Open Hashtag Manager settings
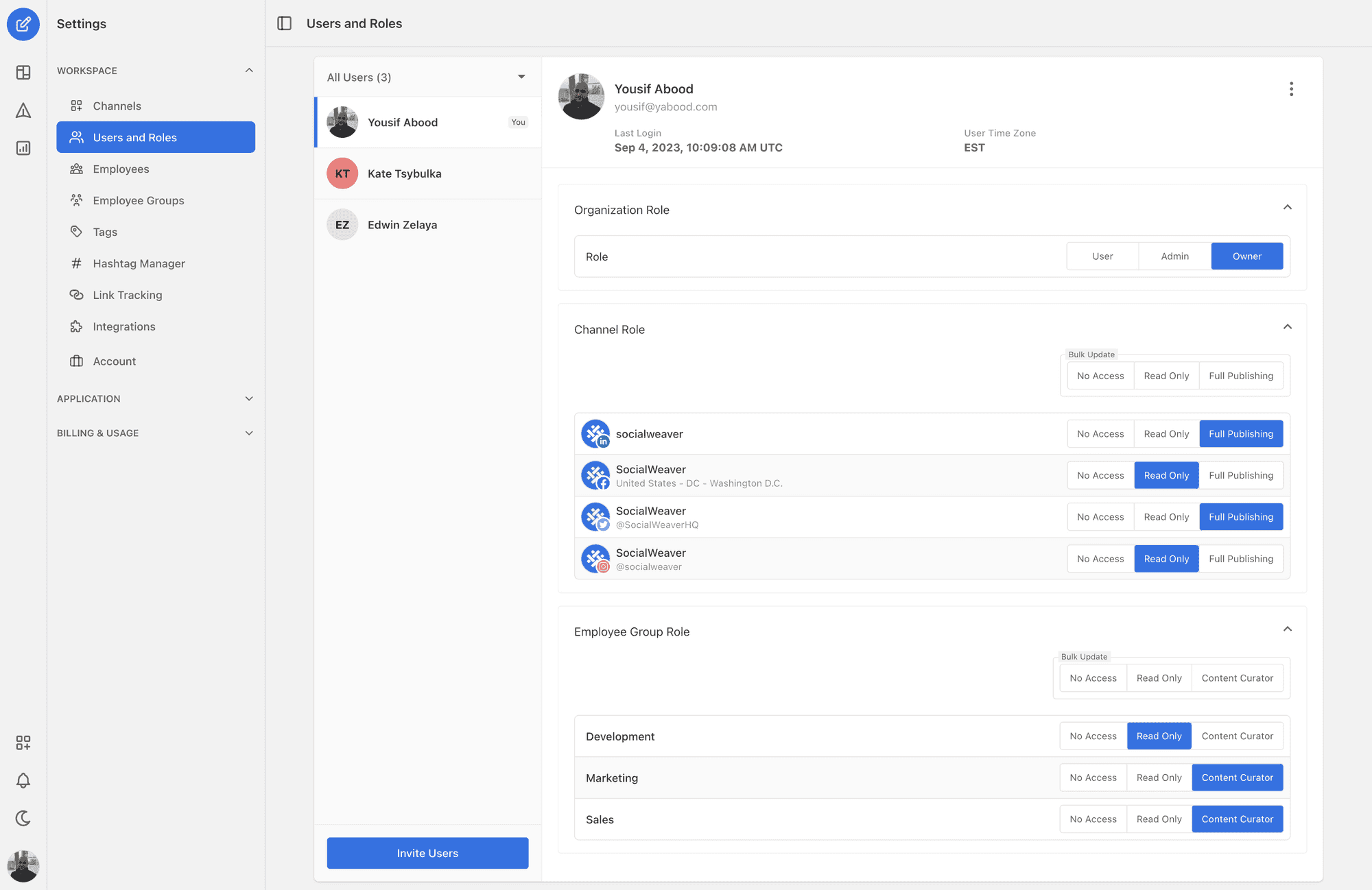Image resolution: width=1372 pixels, height=890 pixels. tap(156, 263)
